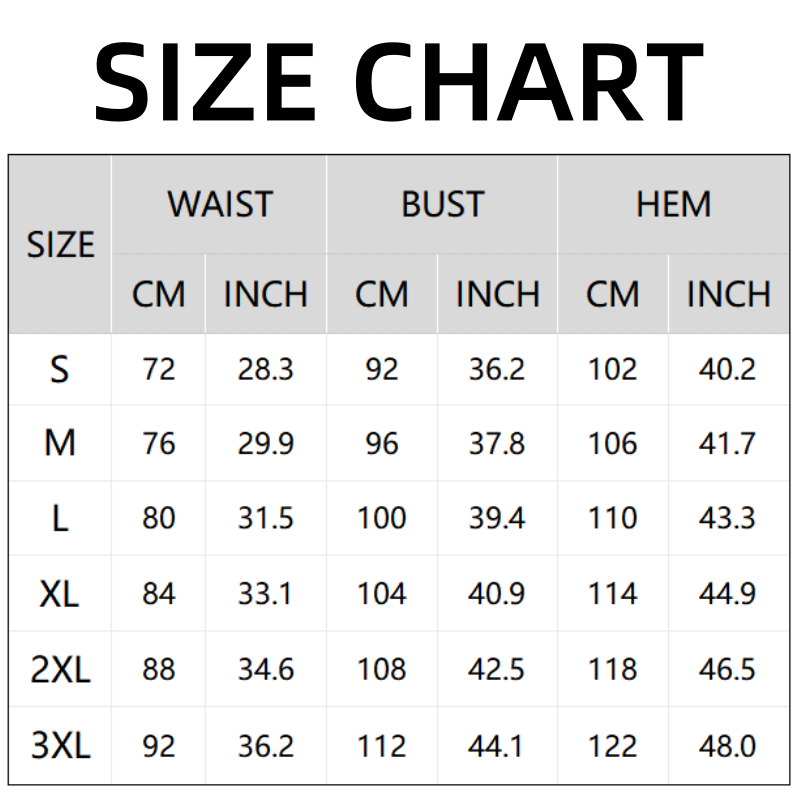Click hem inch value 48.0
The image size is (800, 800).
pos(727,746)
